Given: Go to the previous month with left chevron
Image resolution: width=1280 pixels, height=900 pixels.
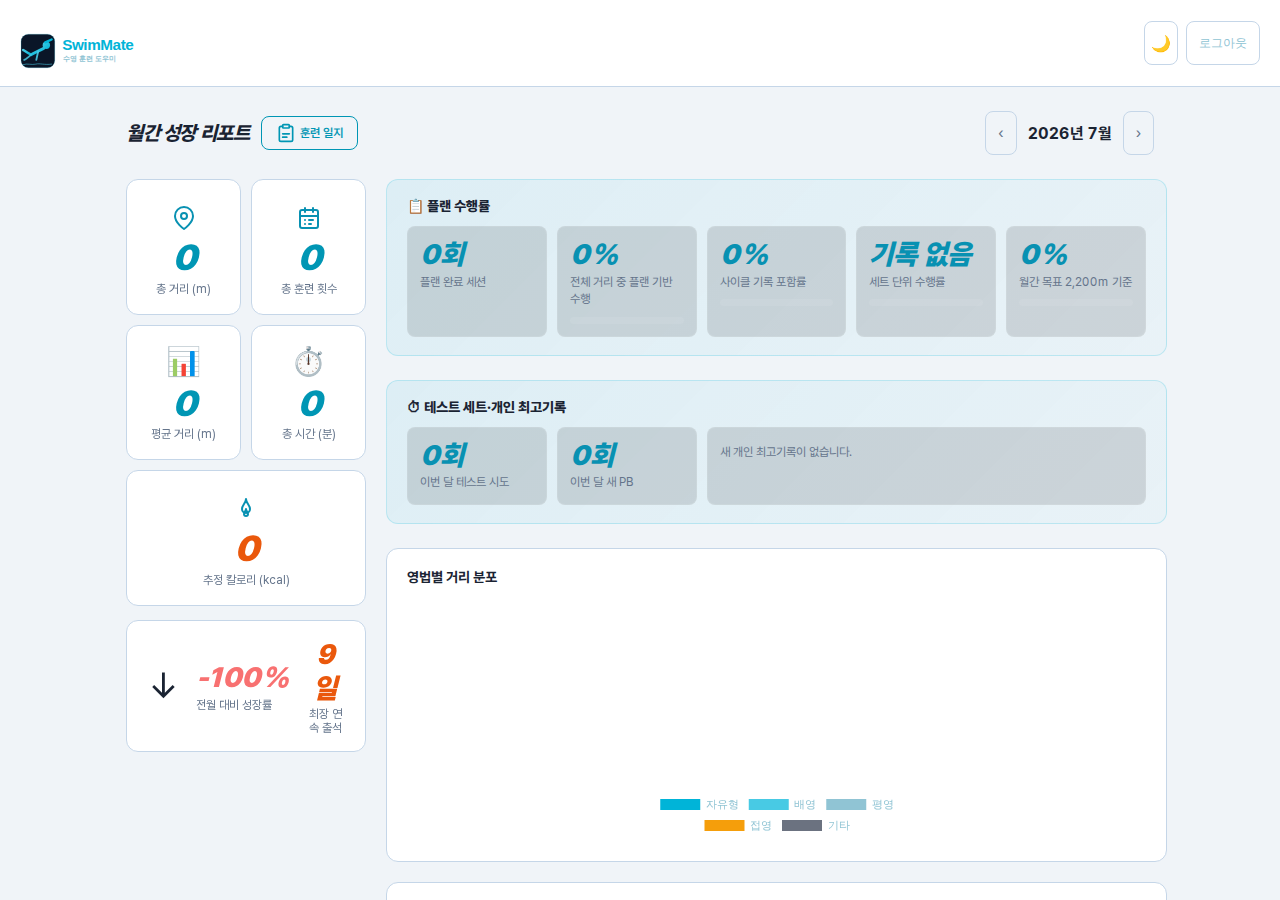Looking at the screenshot, I should click(x=1001, y=133).
